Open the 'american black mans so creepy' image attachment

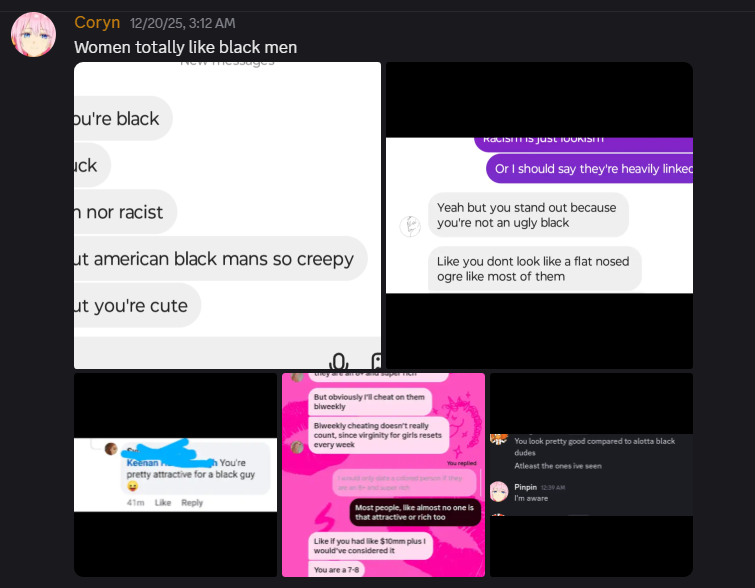(227, 215)
